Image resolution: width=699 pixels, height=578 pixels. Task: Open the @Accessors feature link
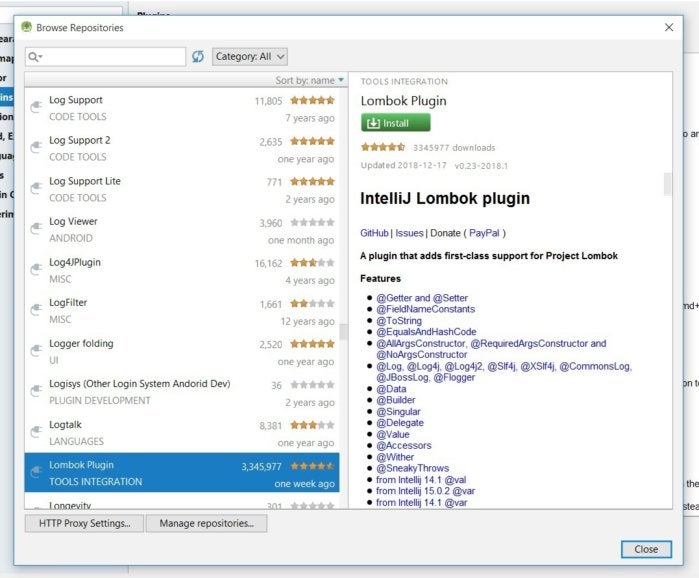[403, 445]
